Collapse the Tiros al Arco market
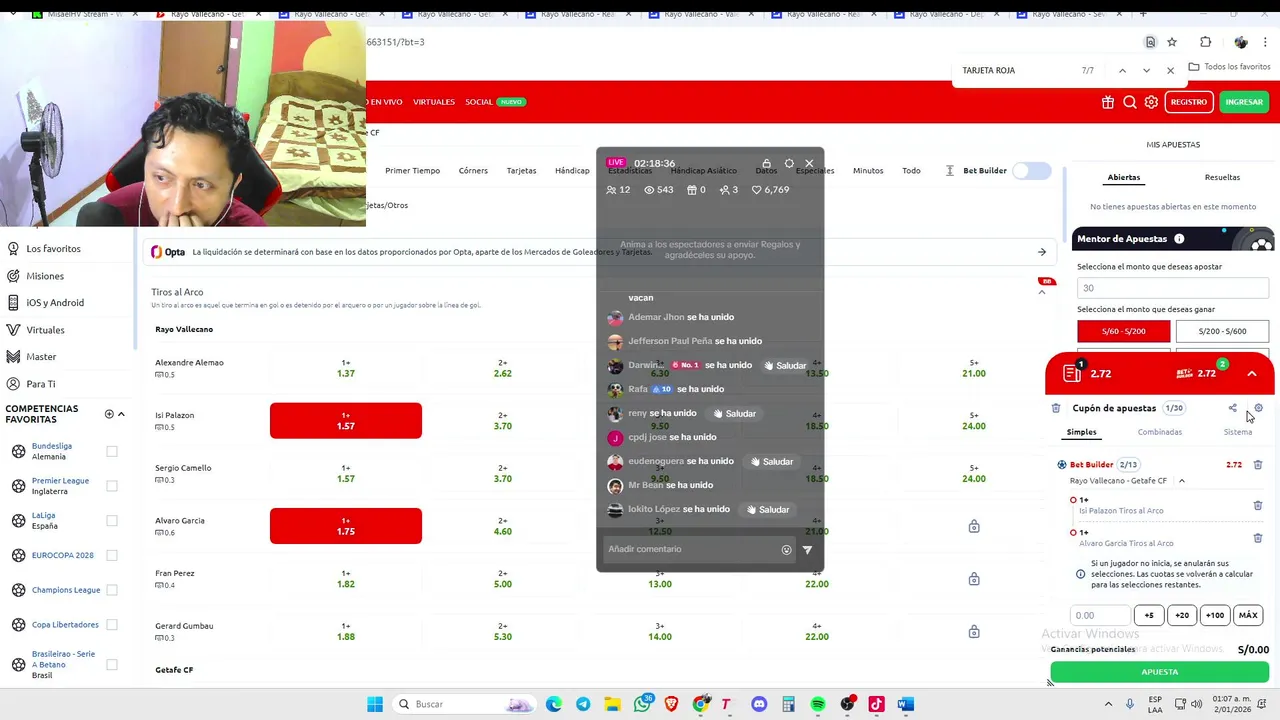 point(1042,292)
